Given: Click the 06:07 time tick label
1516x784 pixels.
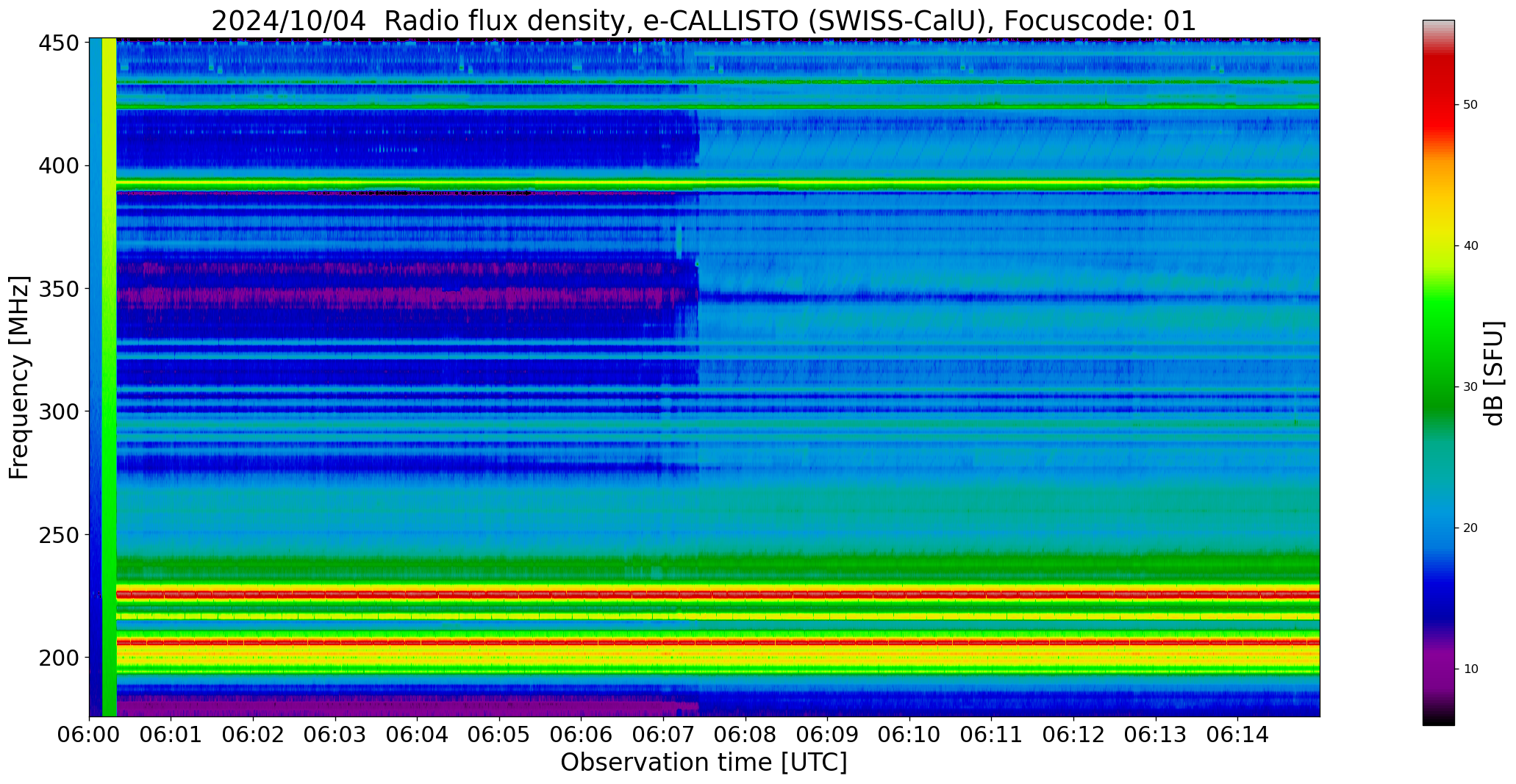Looking at the screenshot, I should coord(664,735).
